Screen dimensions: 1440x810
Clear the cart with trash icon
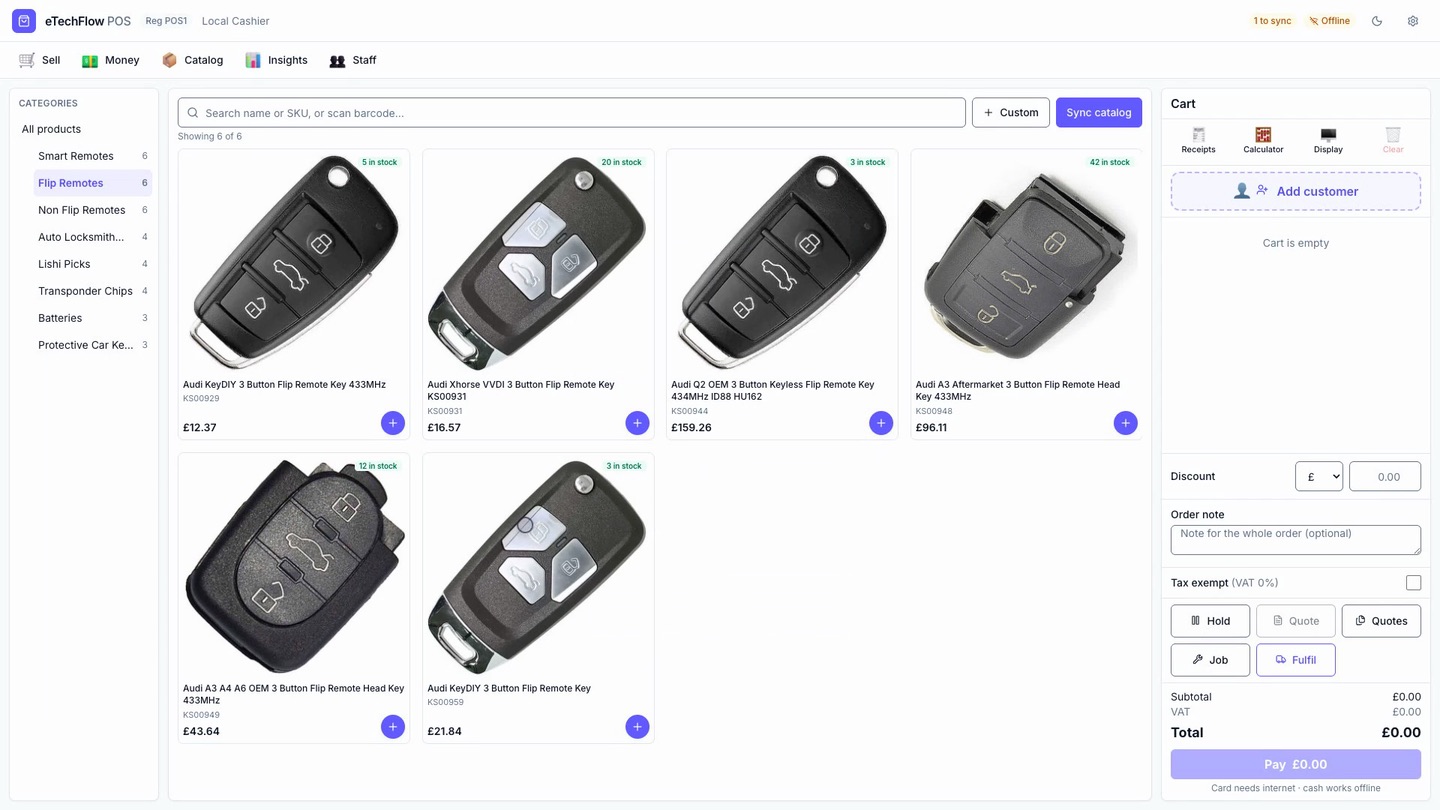click(1393, 140)
